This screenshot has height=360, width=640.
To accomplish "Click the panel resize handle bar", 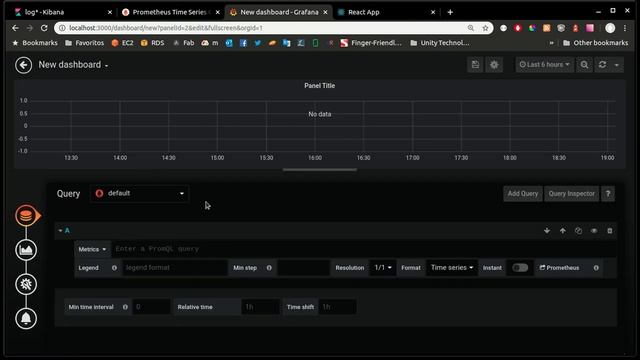I will click(x=320, y=169).
